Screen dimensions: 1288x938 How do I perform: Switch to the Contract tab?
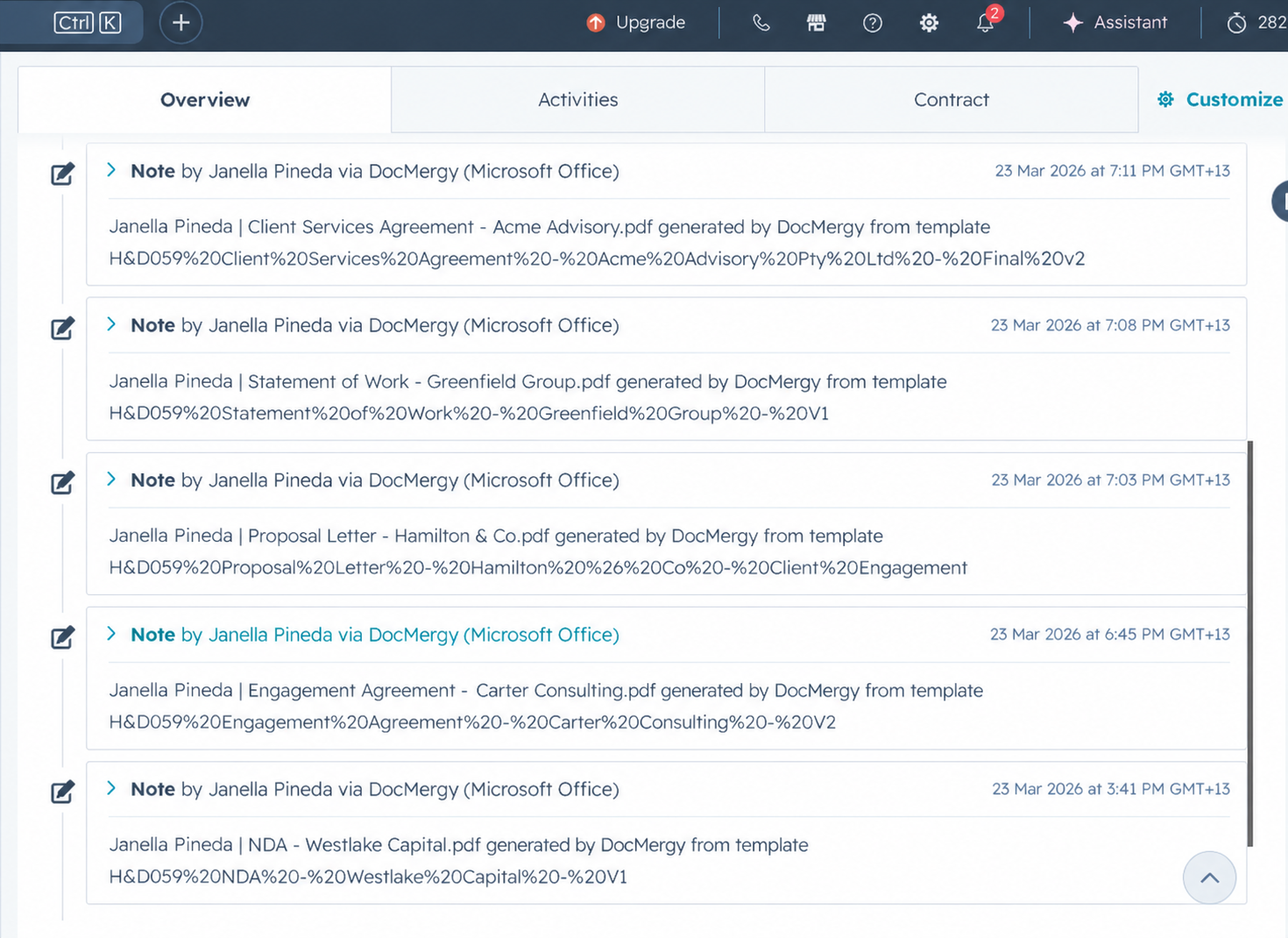(x=952, y=100)
